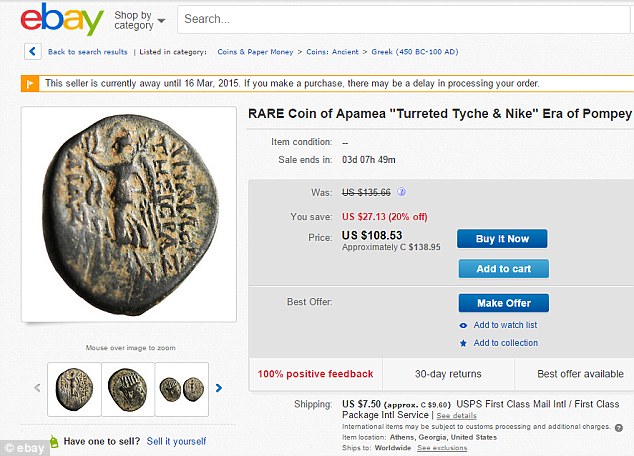Expand the Shop by category dropdown

pos(139,20)
